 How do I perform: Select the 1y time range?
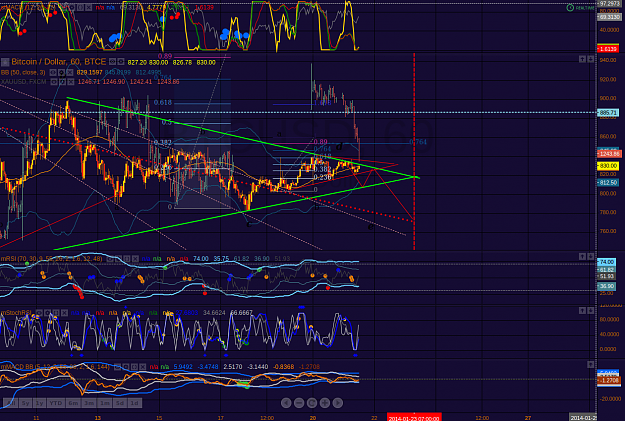pyautogui.click(x=39, y=403)
